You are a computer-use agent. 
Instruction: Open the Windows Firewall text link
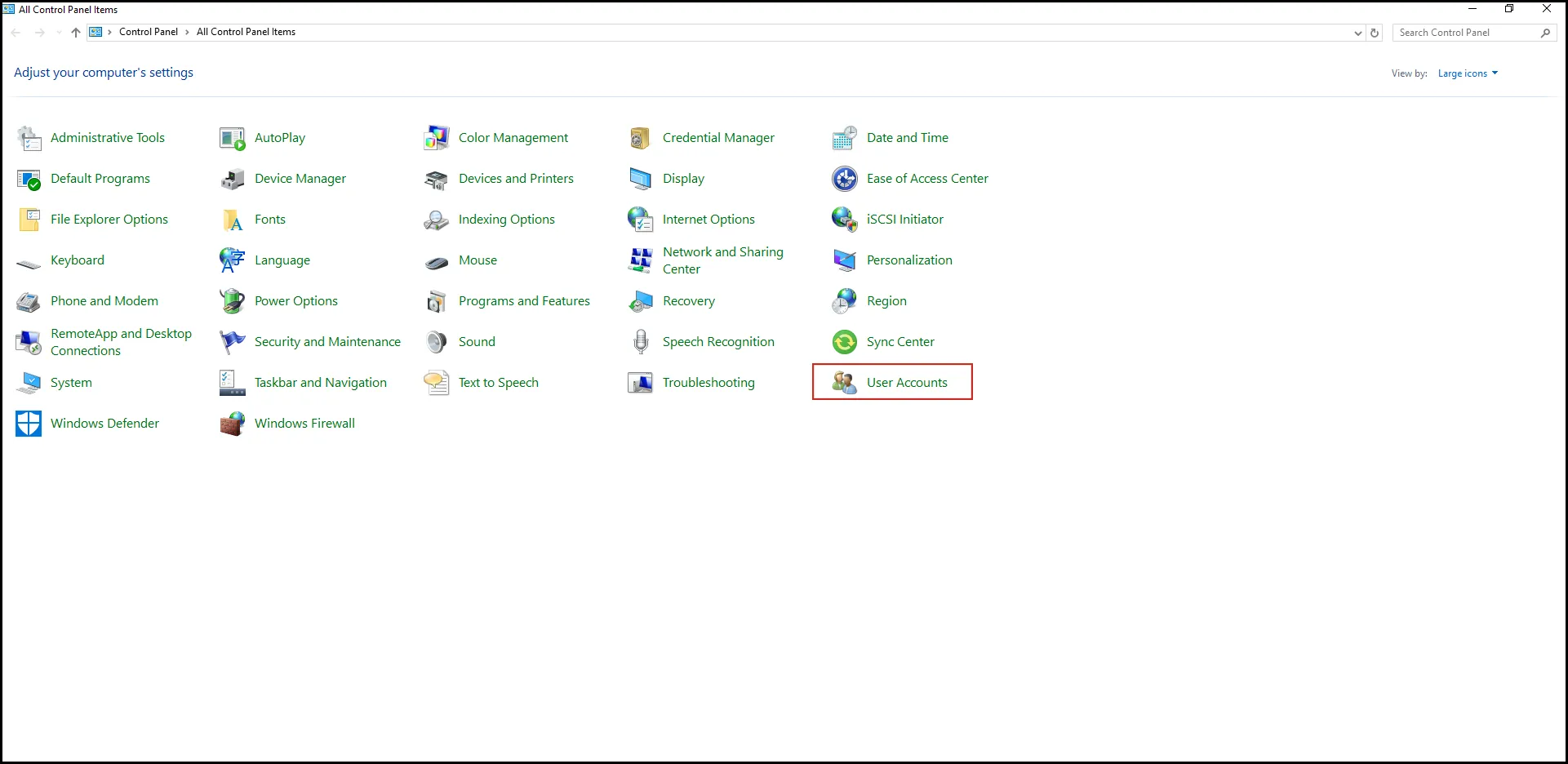tap(304, 424)
